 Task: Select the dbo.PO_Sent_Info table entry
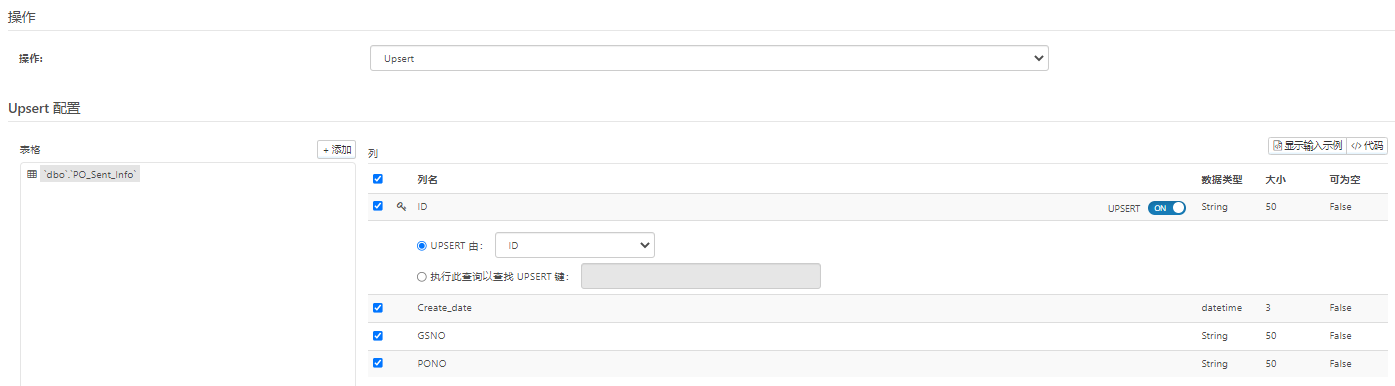[x=90, y=174]
